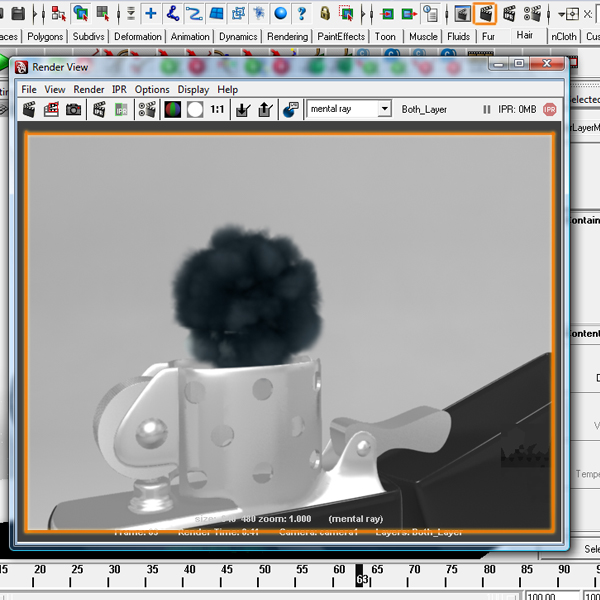Switch to the Animation shelf tab
600x600 pixels.
click(190, 37)
